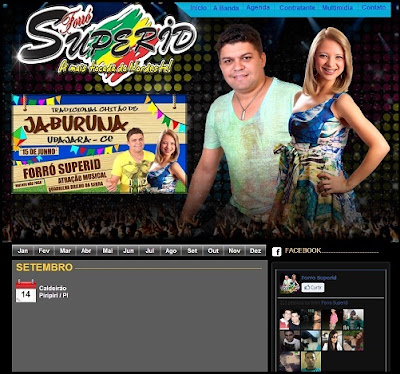Go to A Banda page

[226, 7]
